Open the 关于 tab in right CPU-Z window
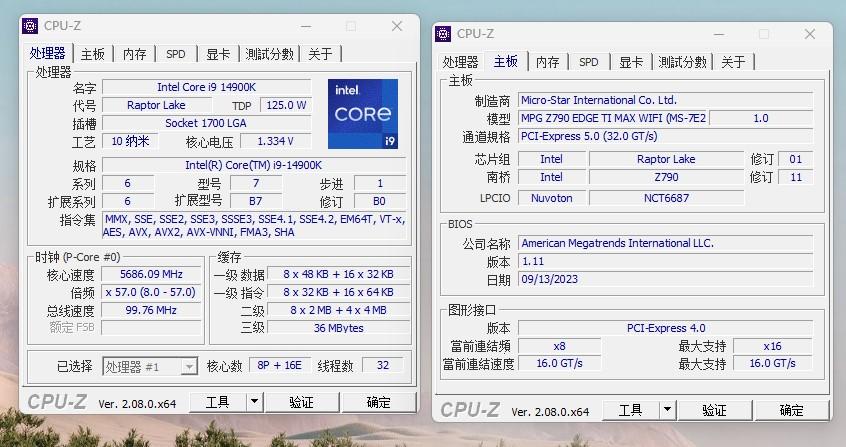 733,62
